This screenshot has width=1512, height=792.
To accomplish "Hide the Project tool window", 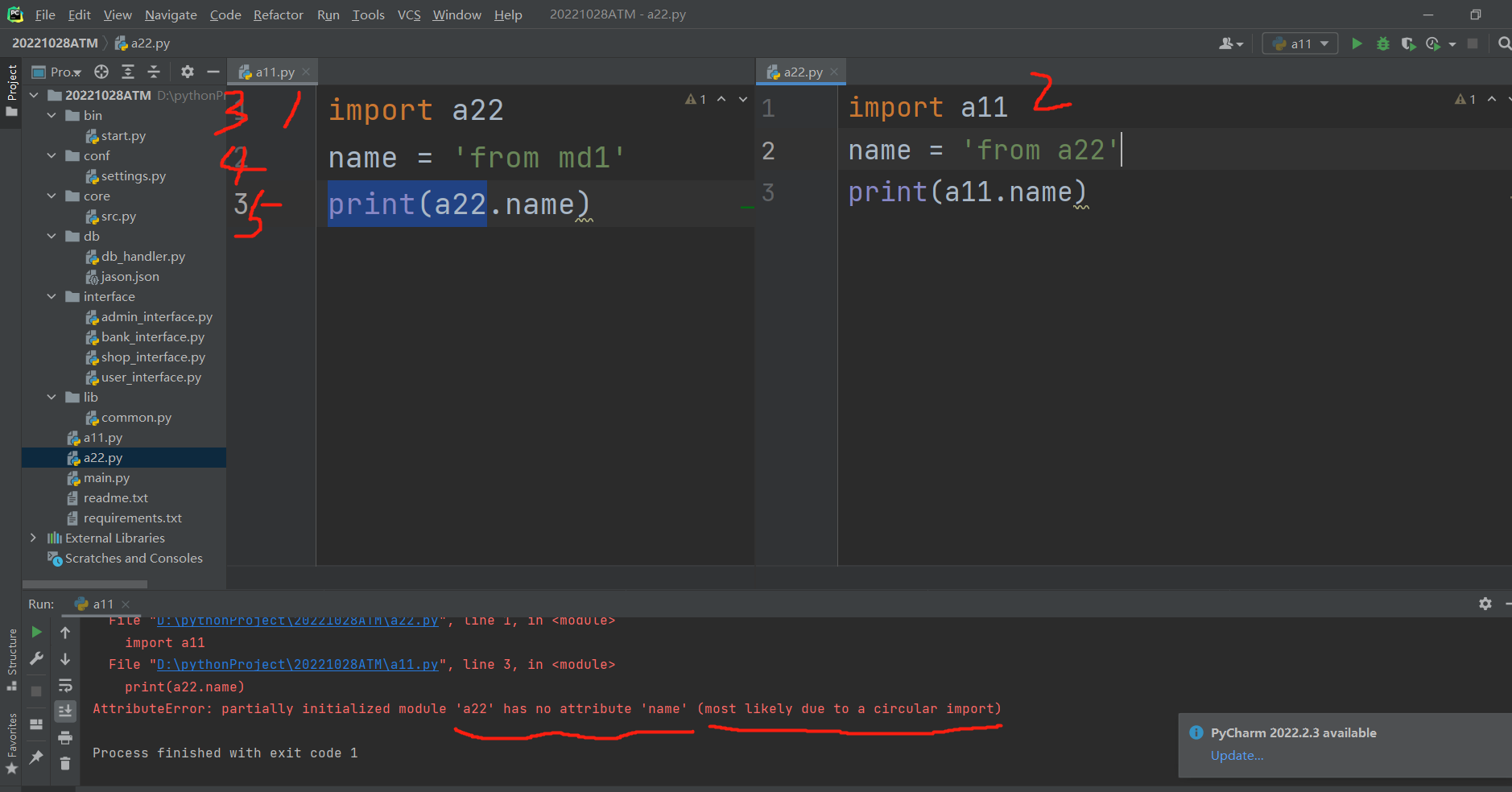I will 213,72.
